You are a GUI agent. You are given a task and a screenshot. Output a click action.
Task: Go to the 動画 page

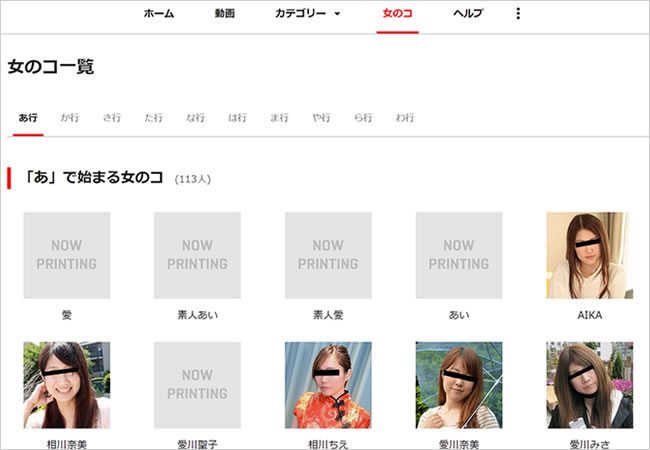pyautogui.click(x=225, y=14)
